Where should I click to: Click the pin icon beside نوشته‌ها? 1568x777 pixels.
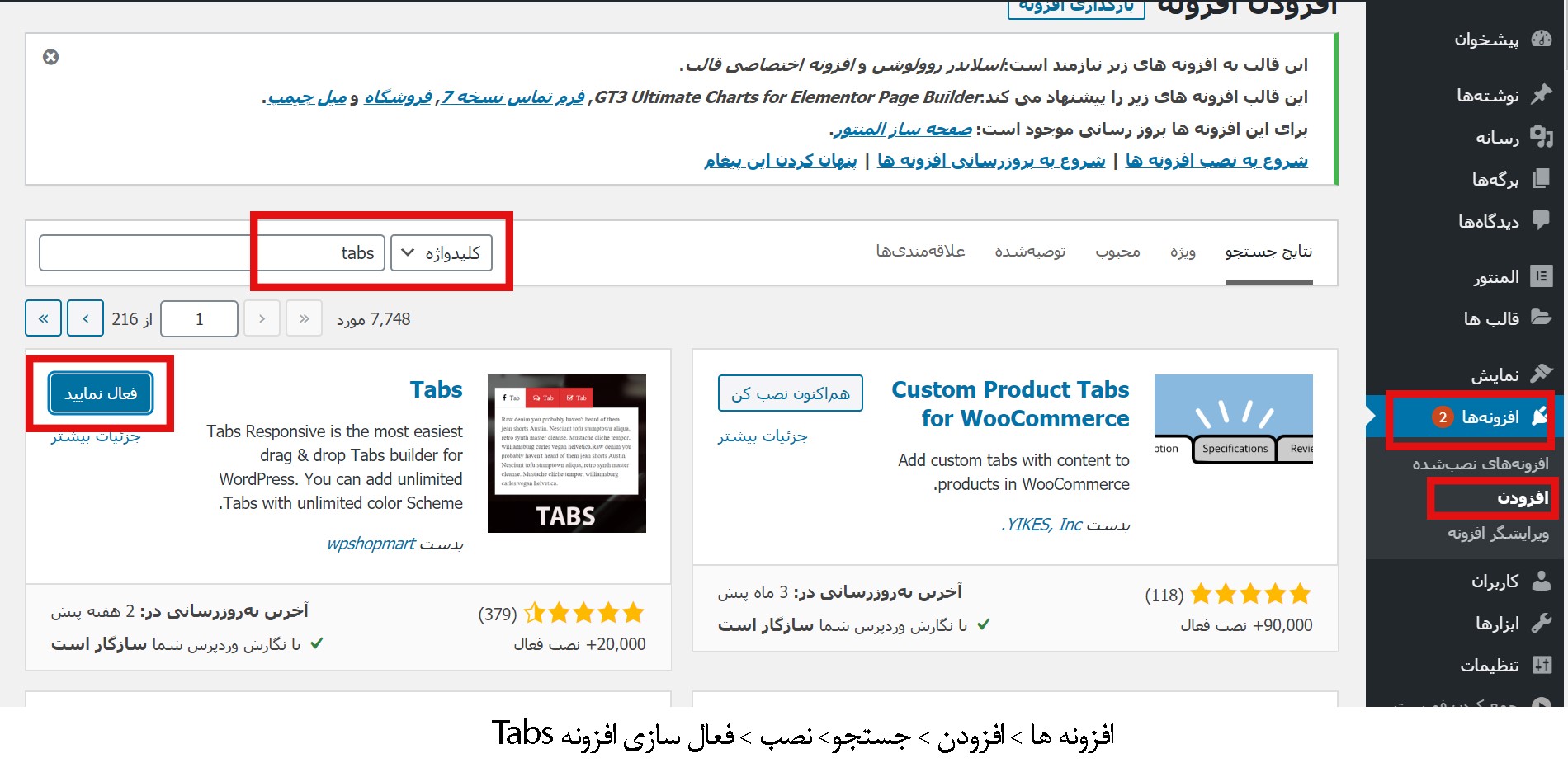(x=1541, y=95)
